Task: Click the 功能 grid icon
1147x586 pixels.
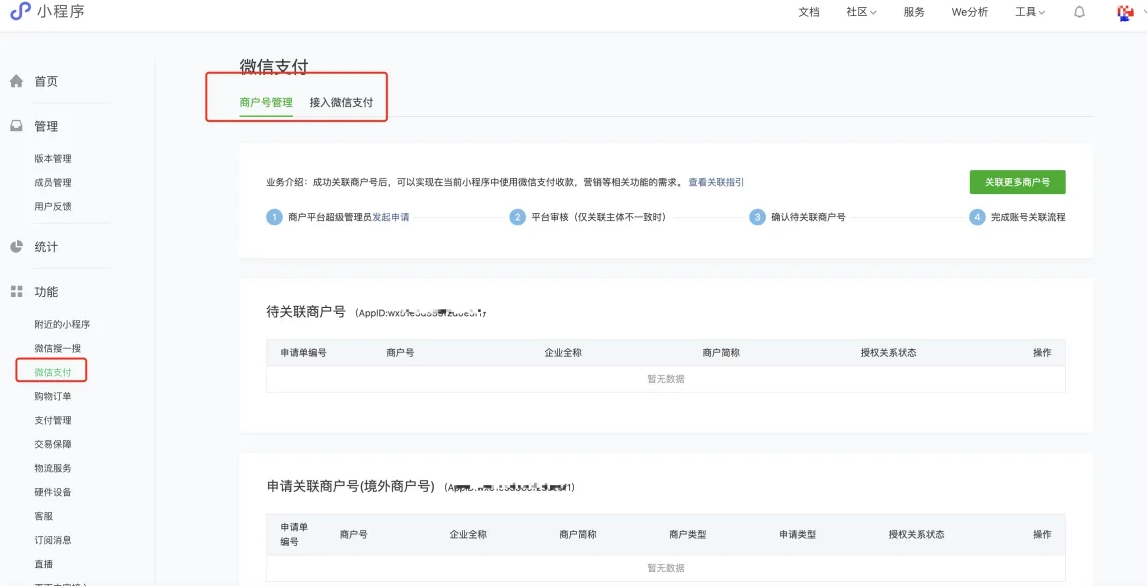Action: [x=17, y=292]
